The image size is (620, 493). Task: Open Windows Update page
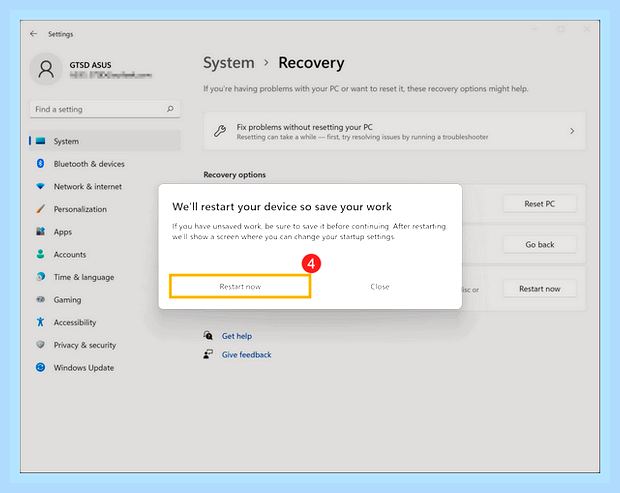[84, 368]
